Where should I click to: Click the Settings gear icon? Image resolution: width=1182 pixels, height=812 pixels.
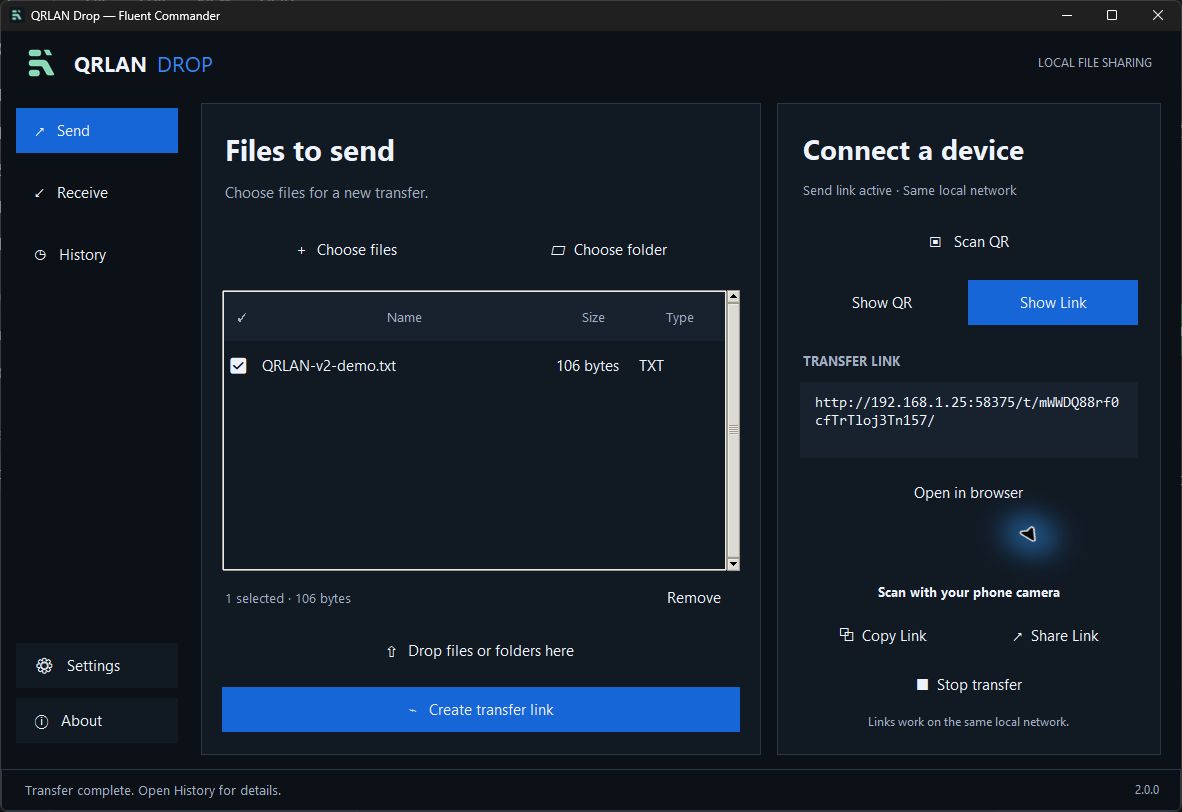click(x=44, y=666)
